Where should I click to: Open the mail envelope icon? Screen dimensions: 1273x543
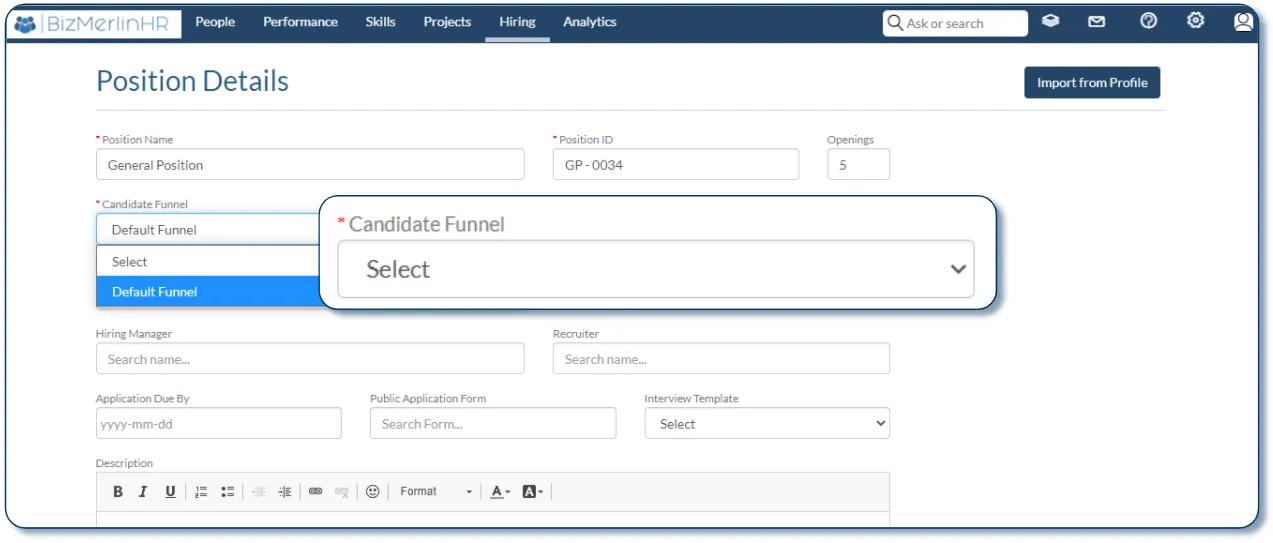[1097, 21]
